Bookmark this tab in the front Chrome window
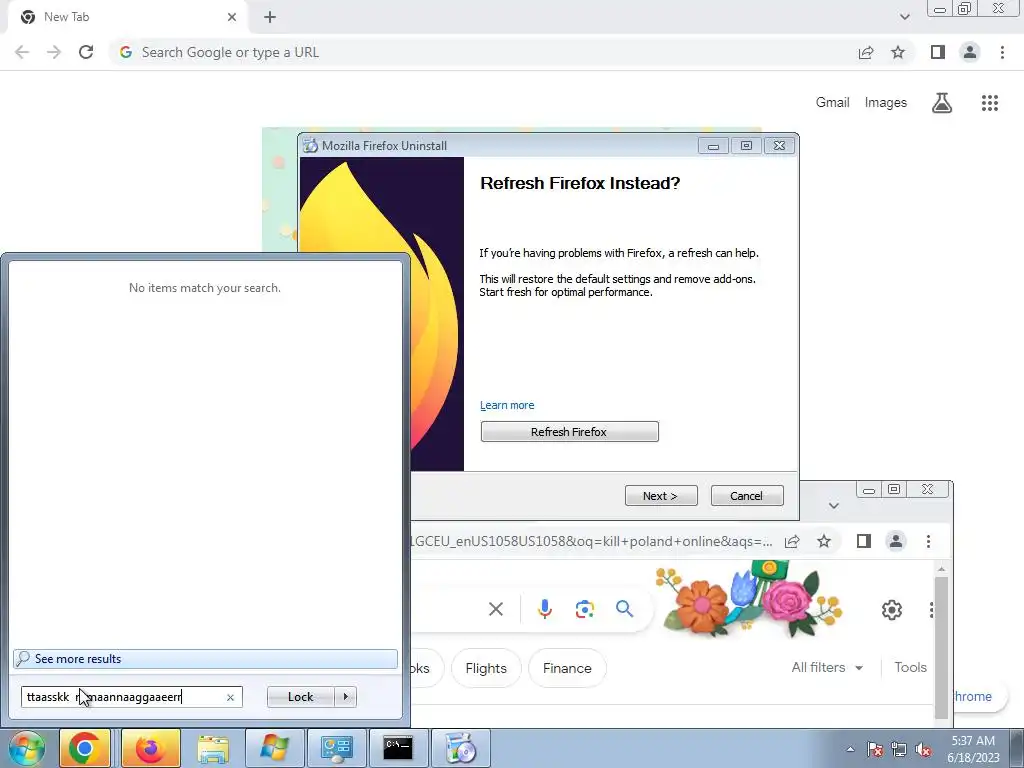Image resolution: width=1024 pixels, height=768 pixels. (x=898, y=52)
